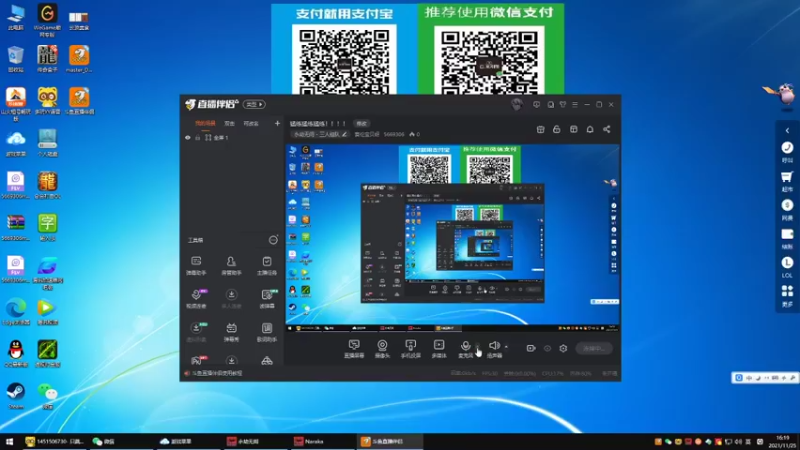This screenshot has height=450, width=800.
Task: Open stream settings gear in bottom bar
Action: click(x=563, y=348)
